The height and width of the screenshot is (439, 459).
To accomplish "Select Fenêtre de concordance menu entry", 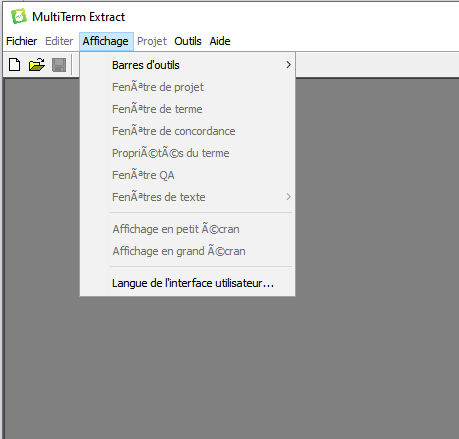I will (x=187, y=131).
